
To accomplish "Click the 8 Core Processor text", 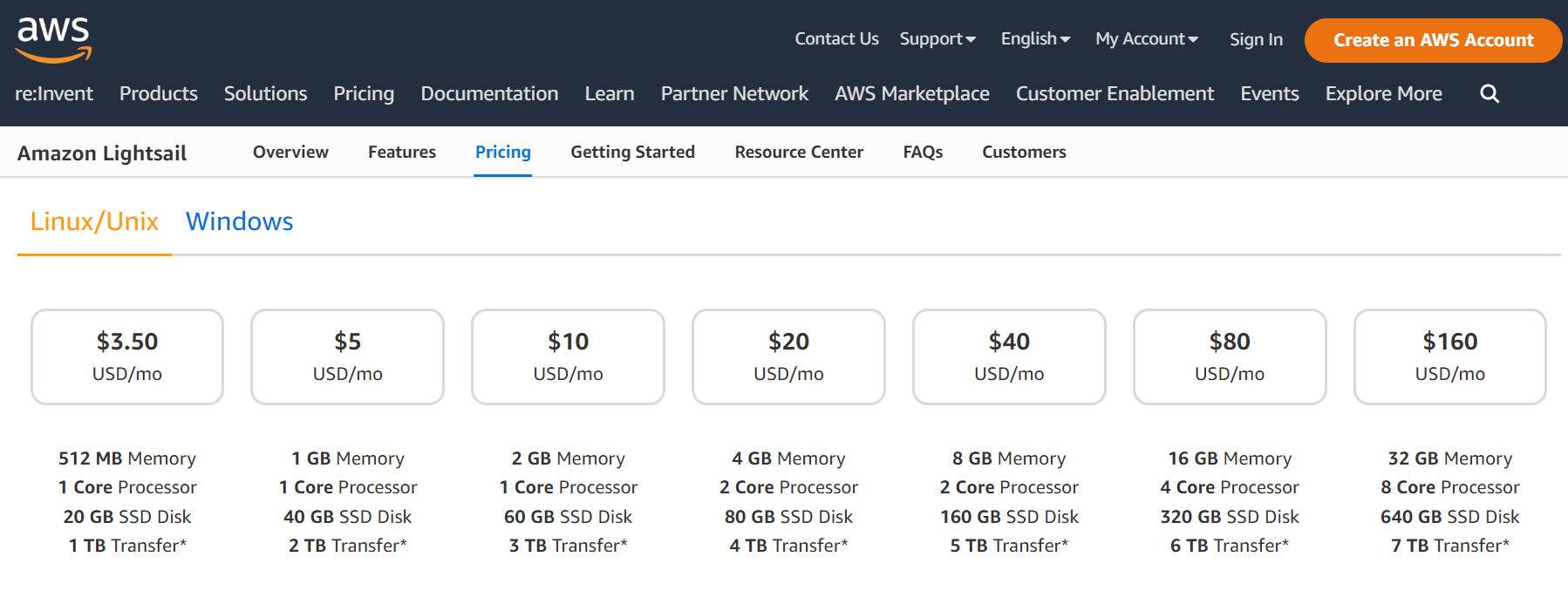I will pyautogui.click(x=1450, y=487).
